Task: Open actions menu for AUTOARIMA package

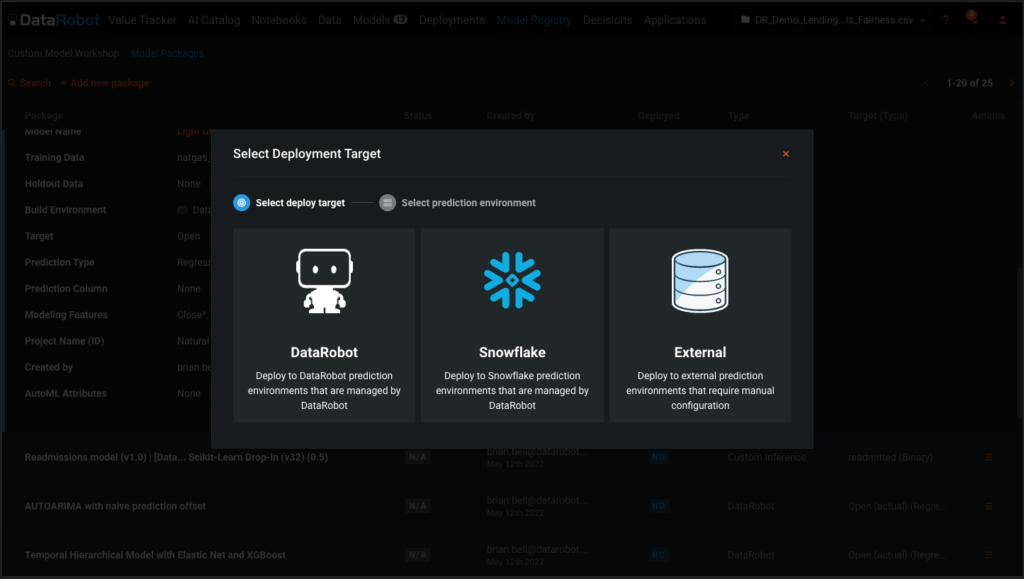Action: pyautogui.click(x=990, y=506)
